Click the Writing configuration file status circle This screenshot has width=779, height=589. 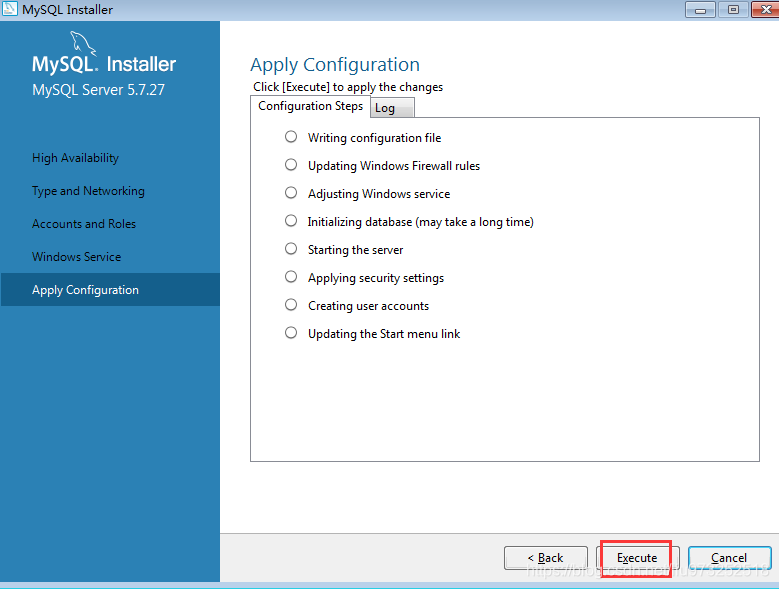(x=291, y=137)
